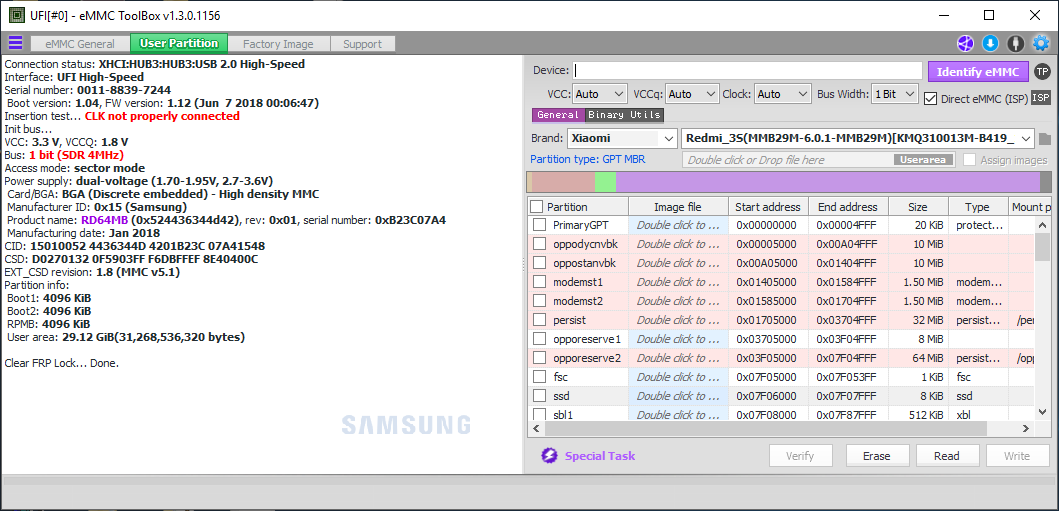Open the Redmi_3S model dropdown
Viewport: 1059px width, 511px height.
(x=858, y=138)
